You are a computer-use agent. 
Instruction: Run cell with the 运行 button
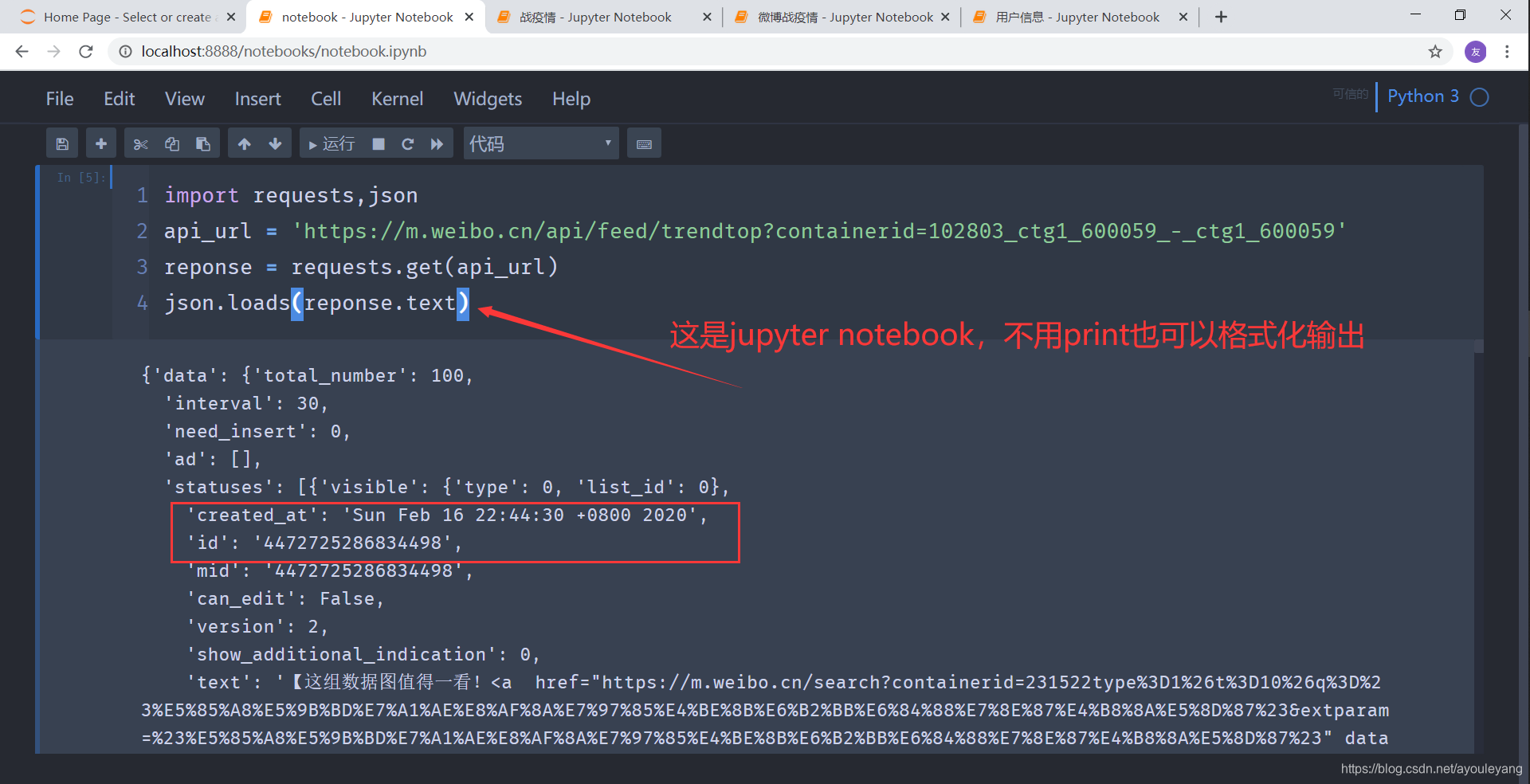pos(331,144)
